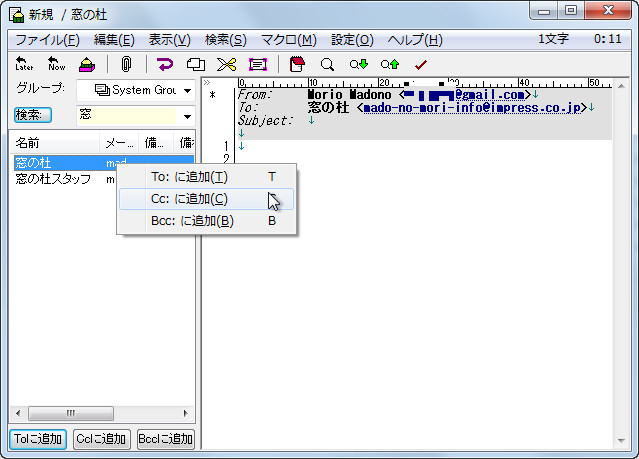Click the address list scroll right arrow
This screenshot has width=639, height=459.
185,413
